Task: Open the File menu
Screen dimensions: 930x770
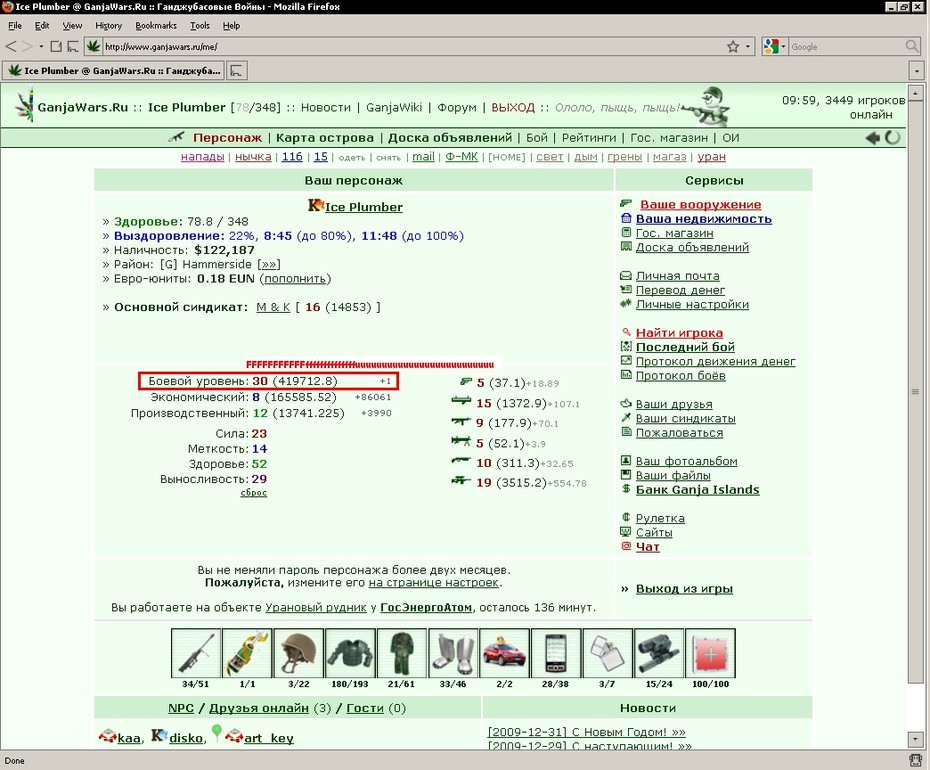Action: (15, 26)
